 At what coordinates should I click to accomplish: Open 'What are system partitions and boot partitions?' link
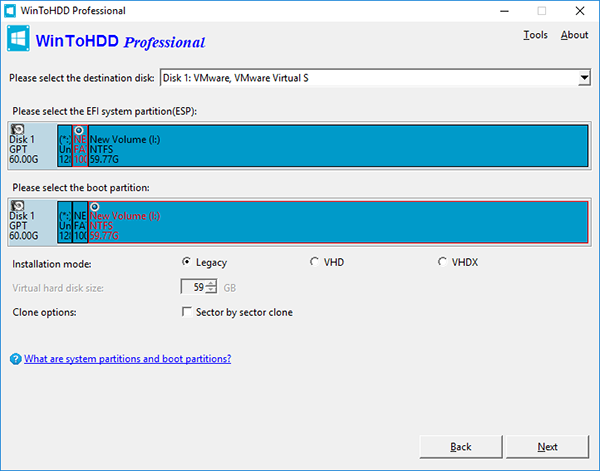[127, 359]
